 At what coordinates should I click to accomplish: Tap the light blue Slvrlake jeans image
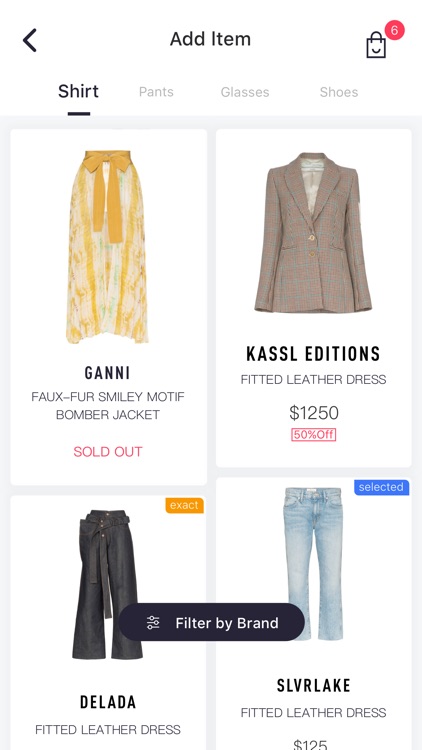pos(313,563)
